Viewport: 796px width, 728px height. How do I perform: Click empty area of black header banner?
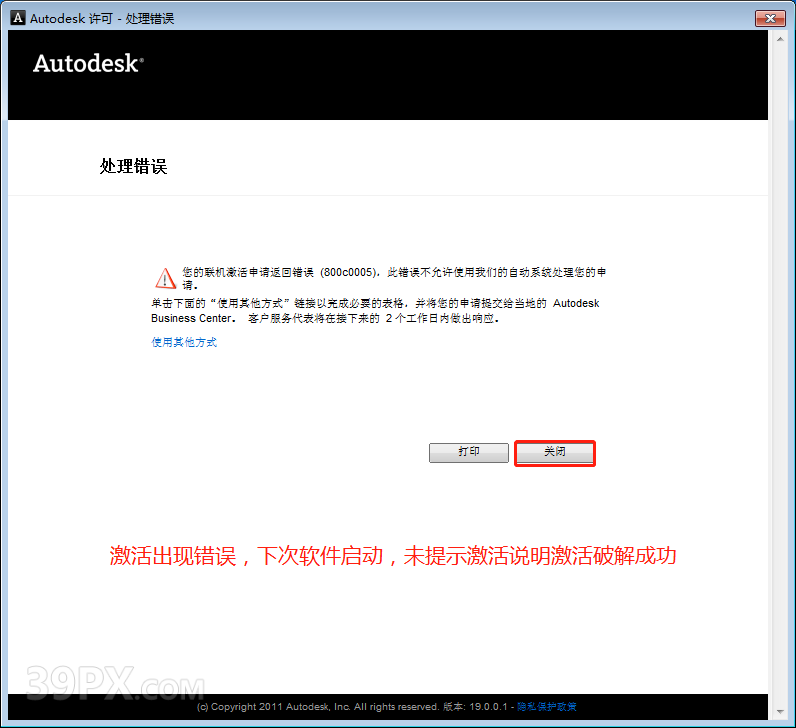click(x=450, y=75)
